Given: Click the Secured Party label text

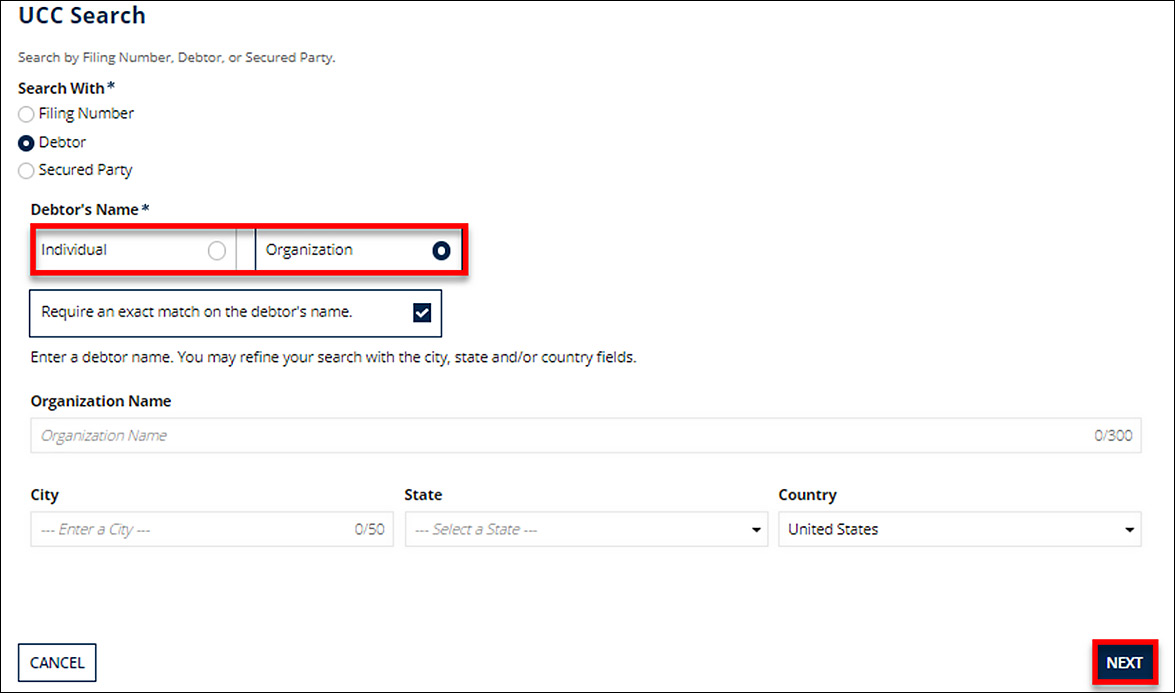Looking at the screenshot, I should (85, 171).
